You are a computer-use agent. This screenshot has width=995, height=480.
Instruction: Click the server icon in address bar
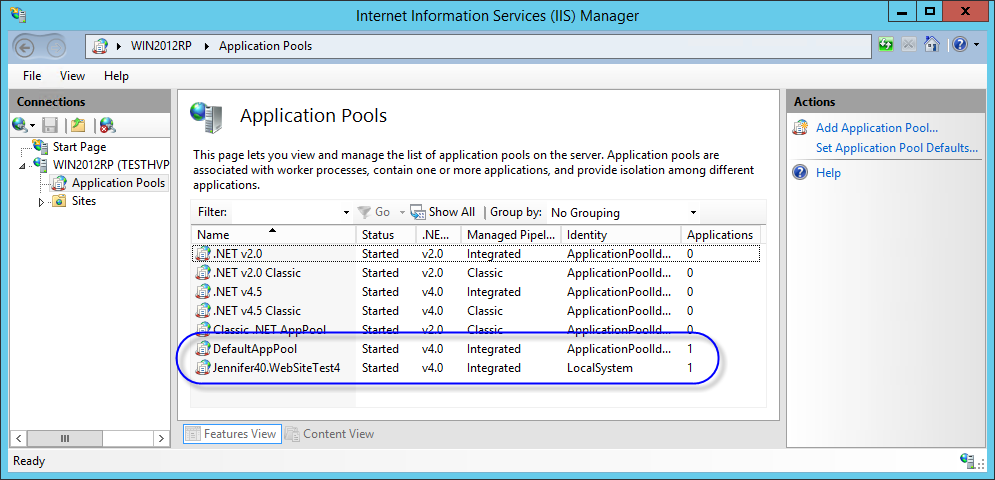[100, 46]
